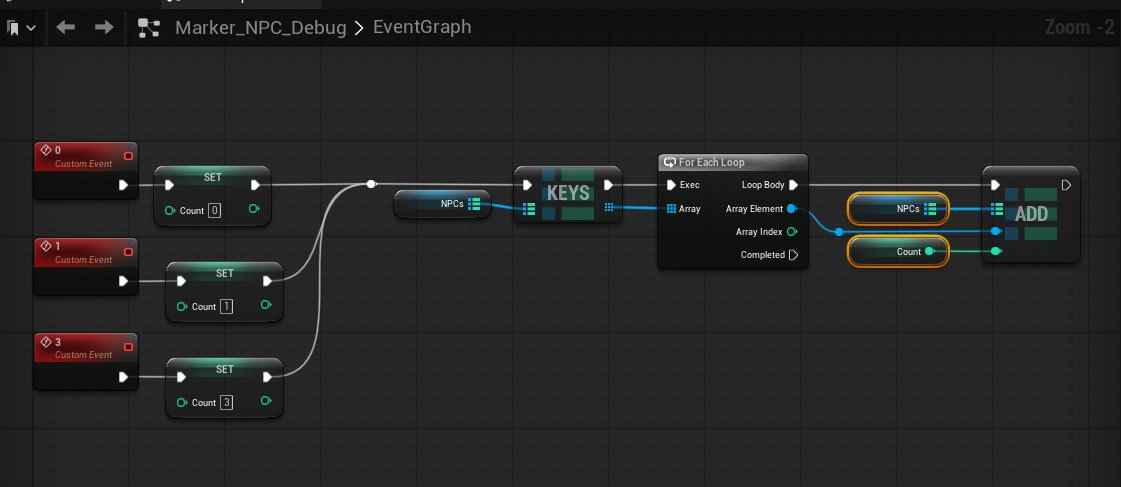Select the highlighted Count variable node
1121x487 pixels.
click(x=898, y=252)
